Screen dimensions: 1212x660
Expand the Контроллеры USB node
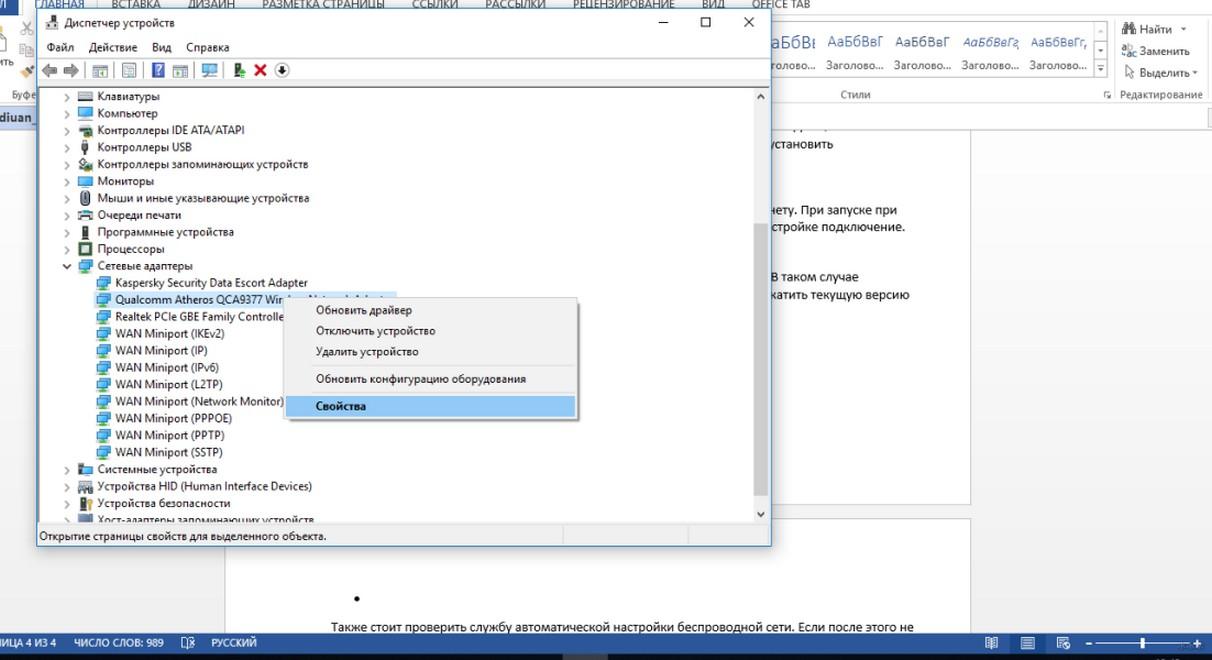point(67,148)
